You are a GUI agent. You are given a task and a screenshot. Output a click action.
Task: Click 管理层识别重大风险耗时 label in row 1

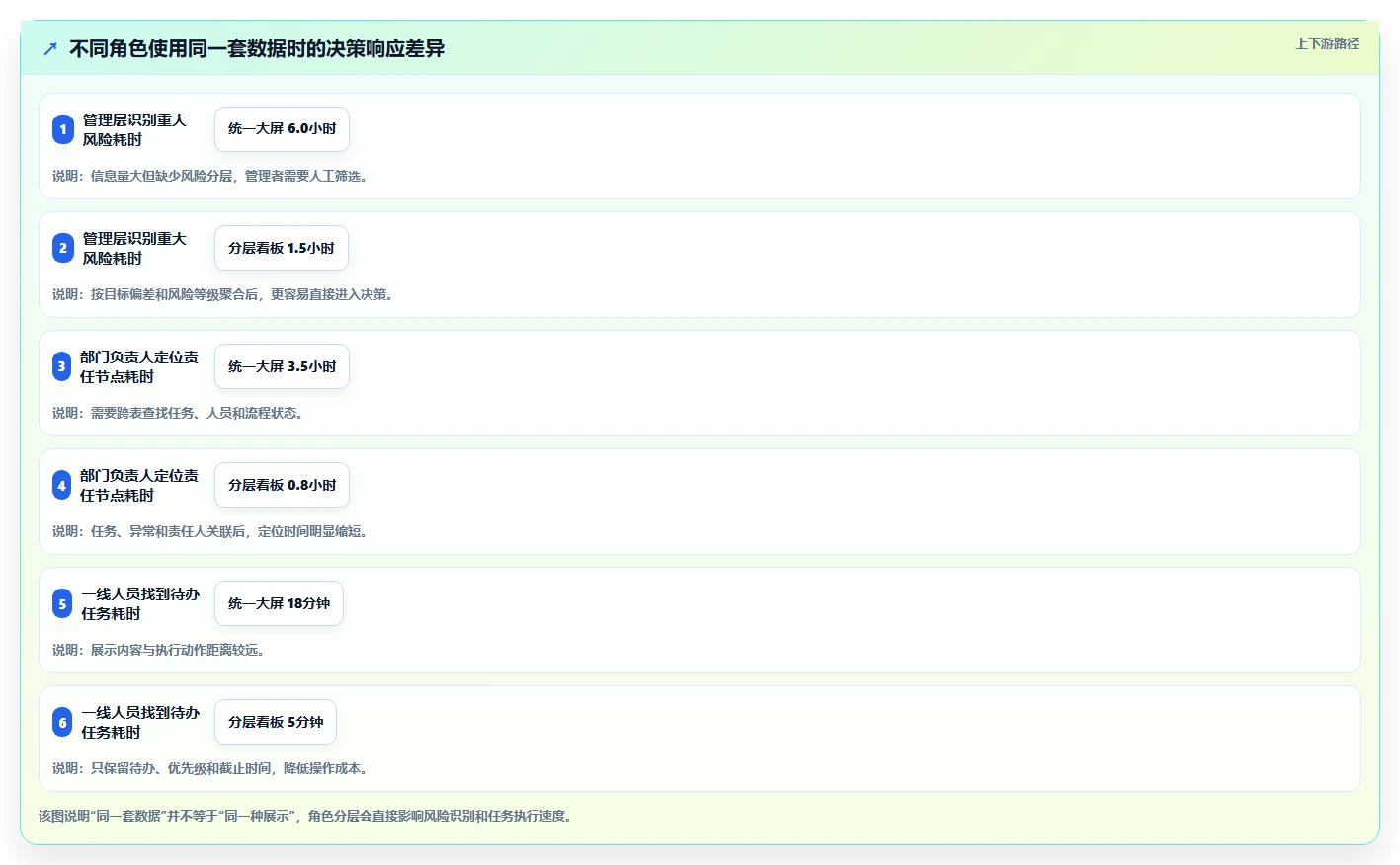pos(134,129)
